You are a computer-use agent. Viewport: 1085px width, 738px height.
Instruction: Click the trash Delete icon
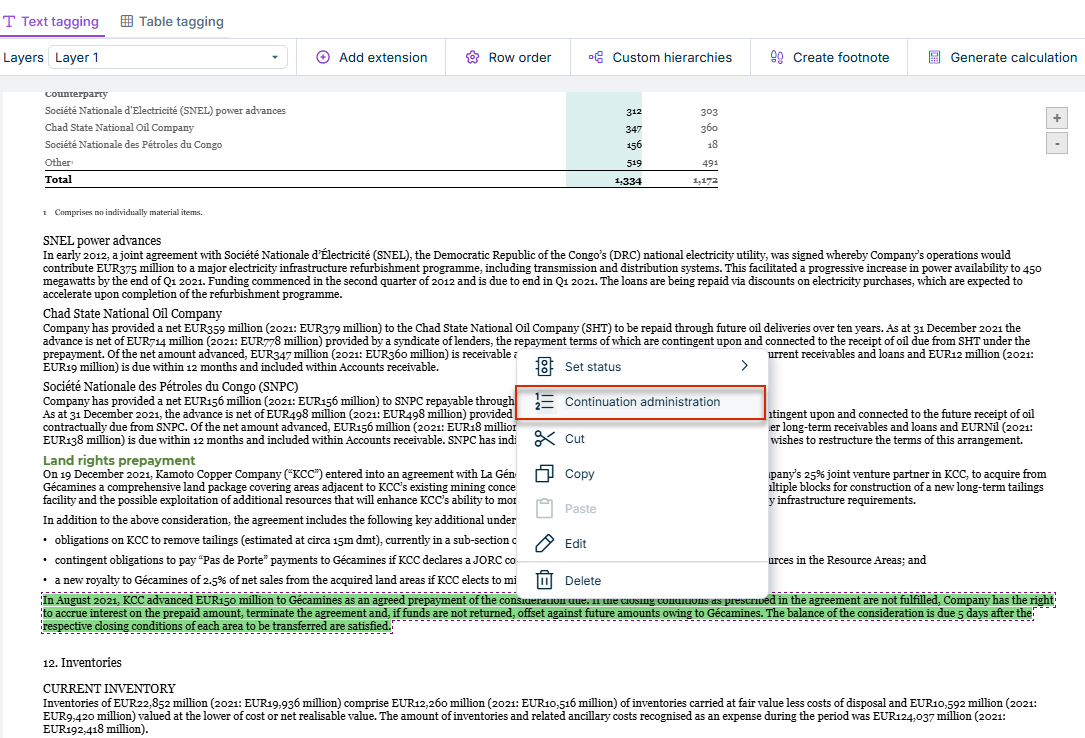545,580
